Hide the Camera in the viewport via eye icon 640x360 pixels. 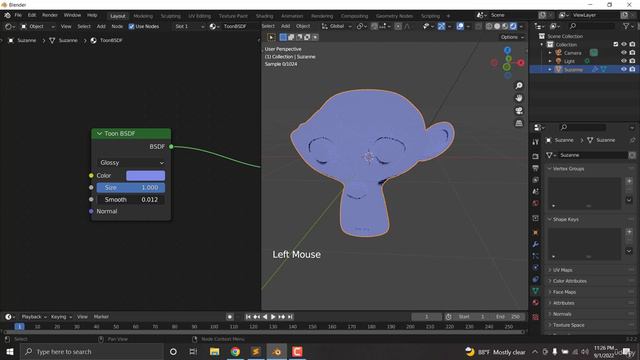(624, 53)
